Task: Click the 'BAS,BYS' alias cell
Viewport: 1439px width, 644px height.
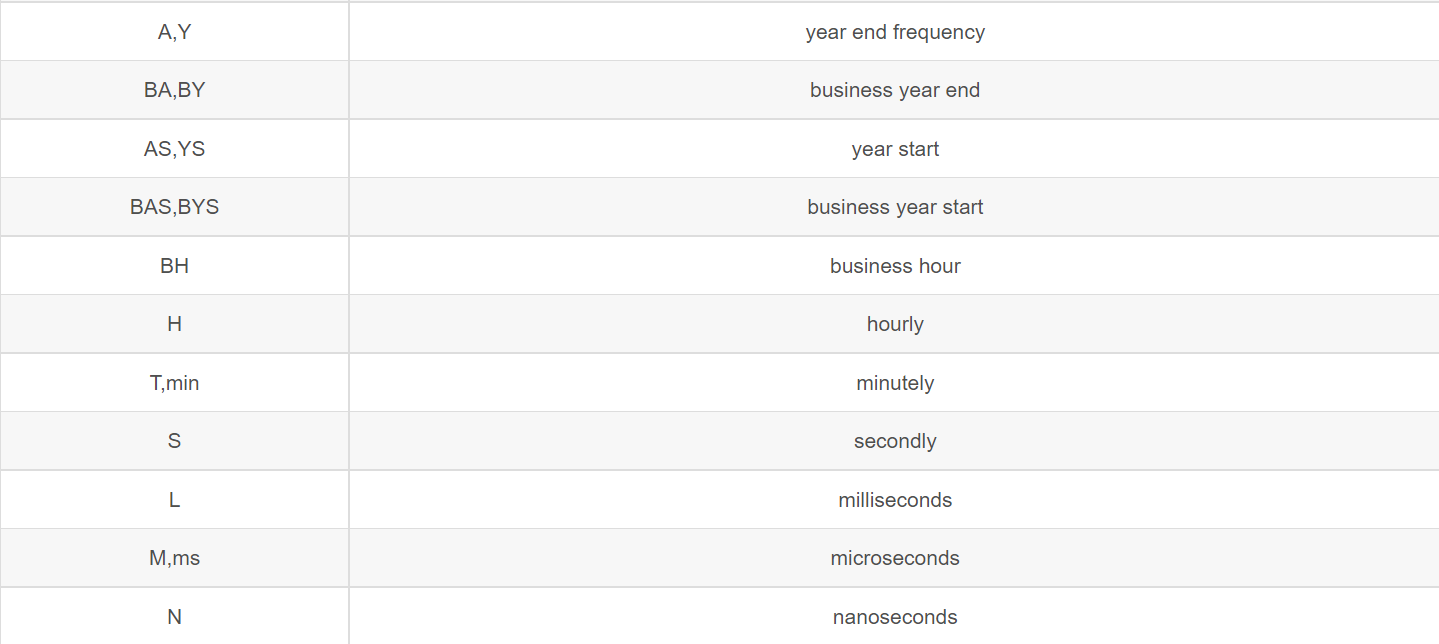Action: click(174, 207)
